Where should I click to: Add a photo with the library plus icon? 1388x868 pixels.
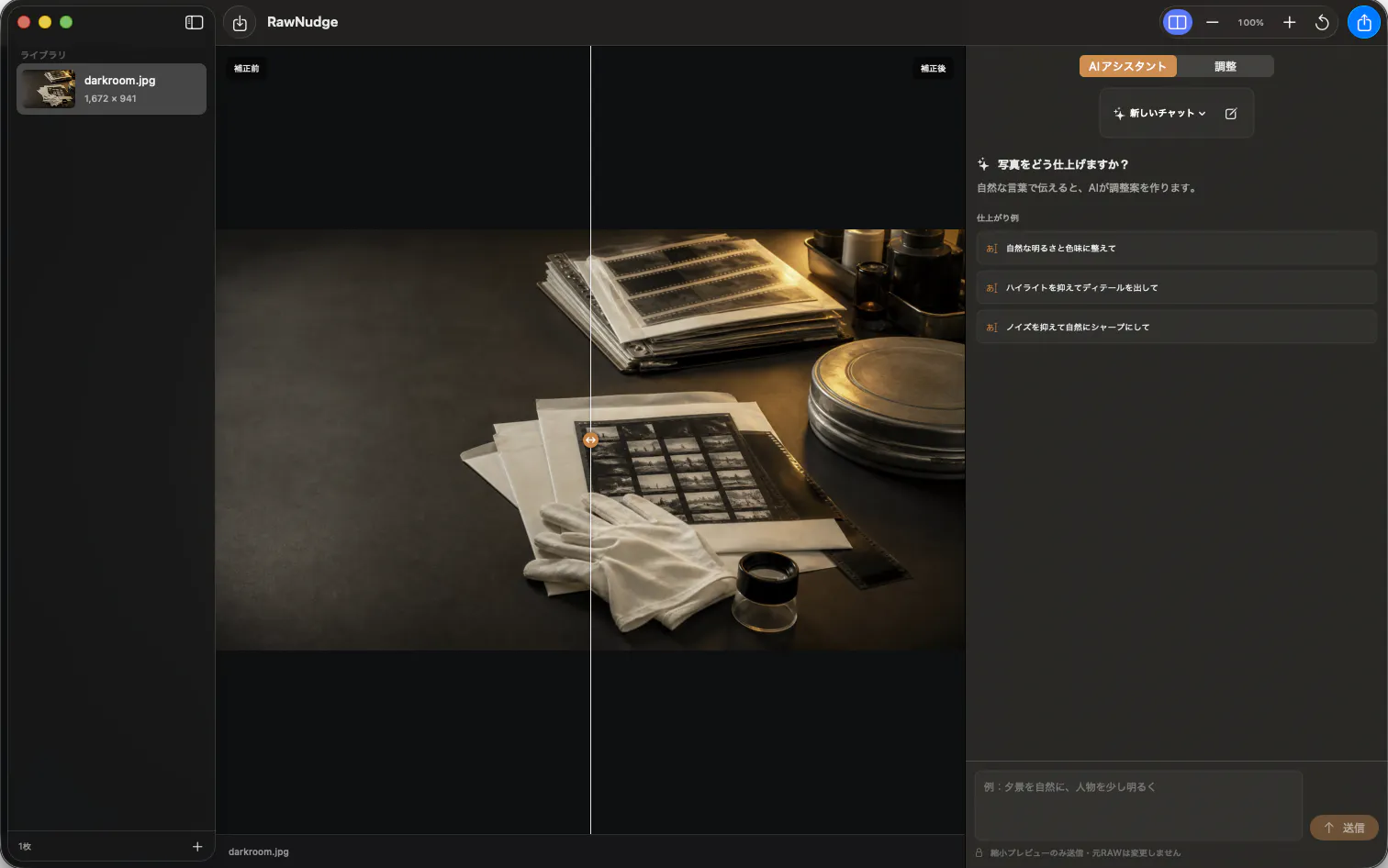coord(197,846)
